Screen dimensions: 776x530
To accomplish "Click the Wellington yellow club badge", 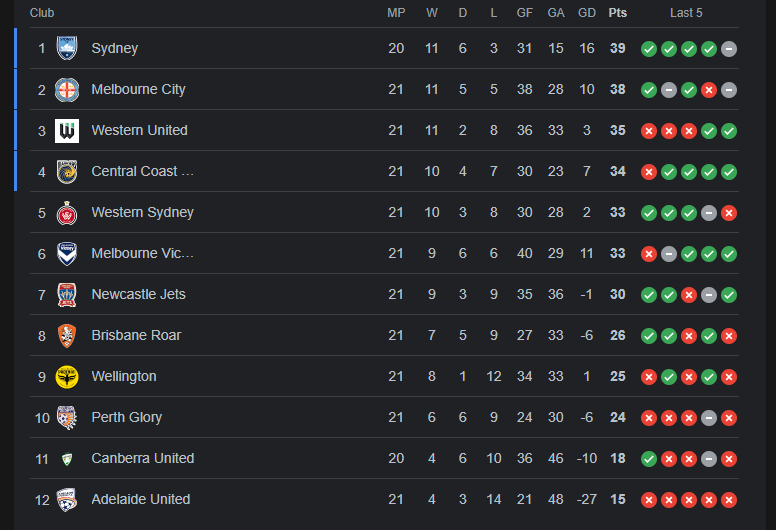I will (x=67, y=376).
